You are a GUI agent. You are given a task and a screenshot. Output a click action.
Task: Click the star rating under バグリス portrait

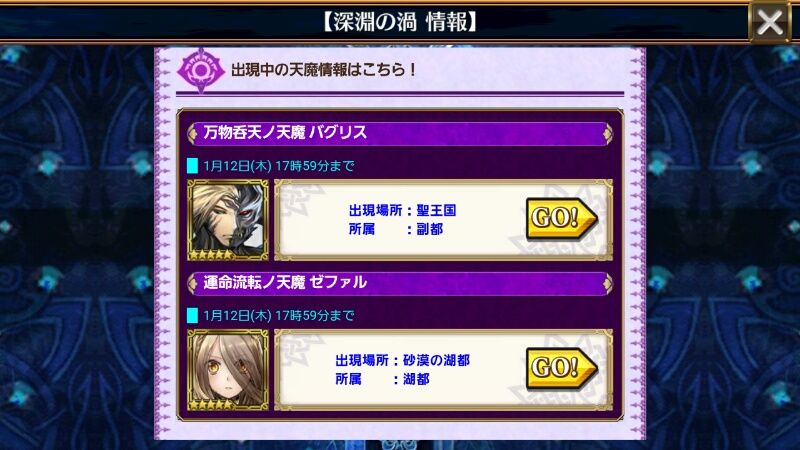[212, 254]
